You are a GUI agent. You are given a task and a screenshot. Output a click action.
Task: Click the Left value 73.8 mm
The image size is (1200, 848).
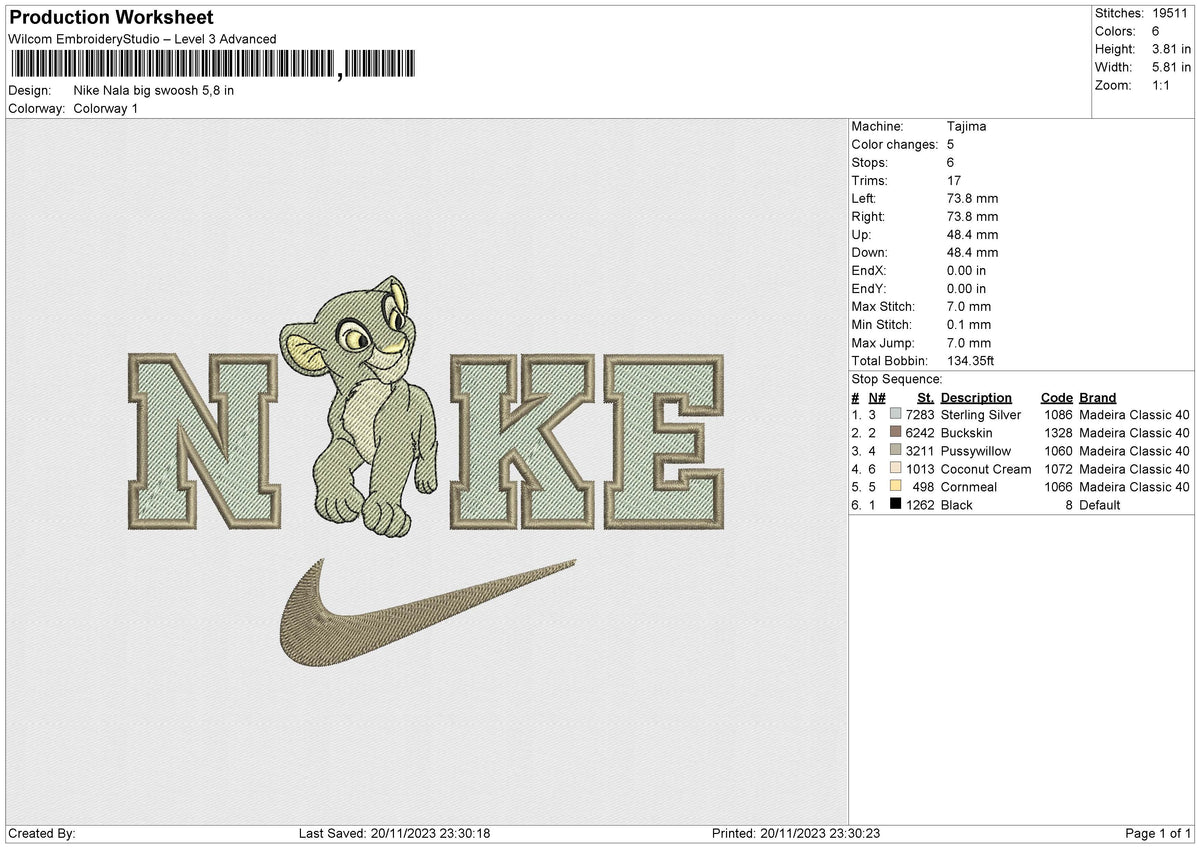pos(972,198)
